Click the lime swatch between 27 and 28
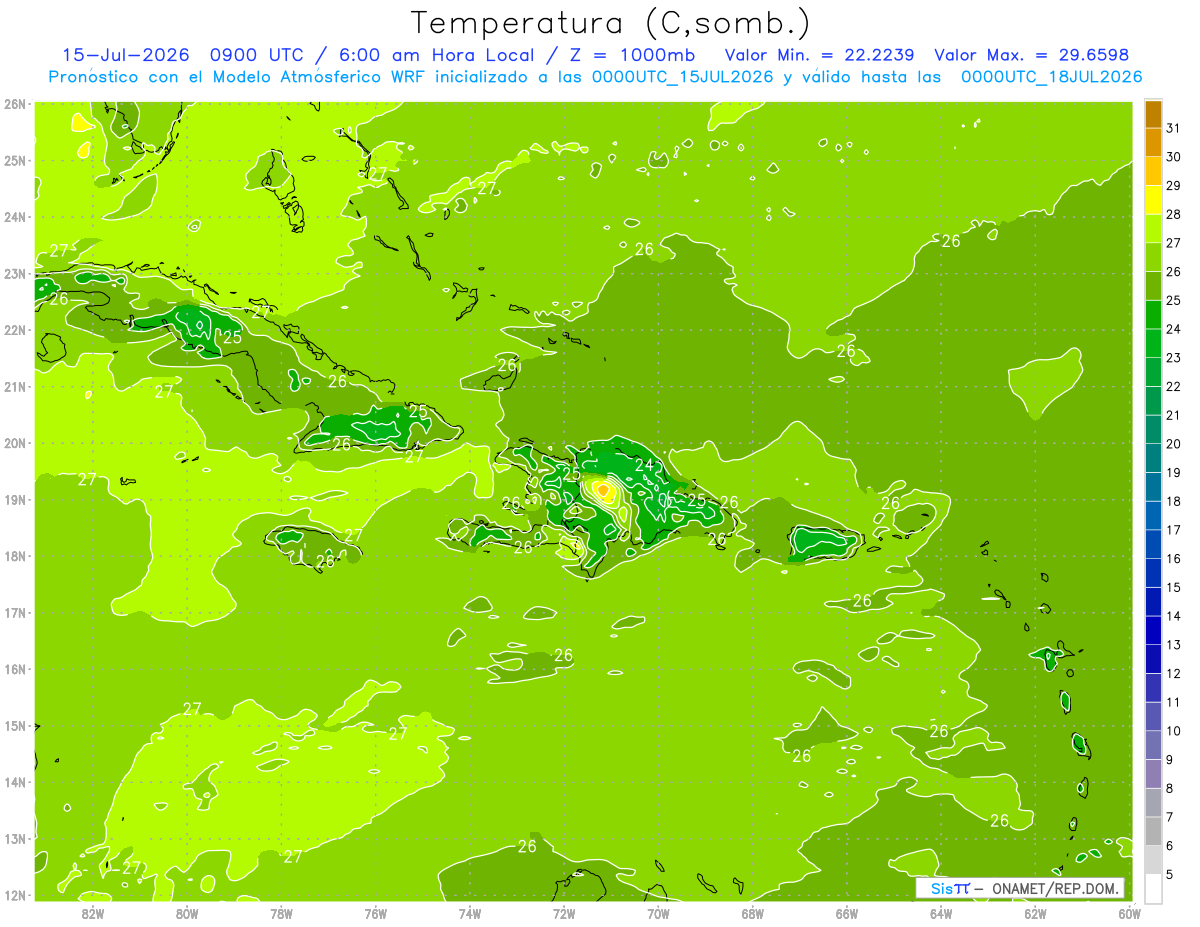This screenshot has width=1200, height=927. [x=1153, y=228]
